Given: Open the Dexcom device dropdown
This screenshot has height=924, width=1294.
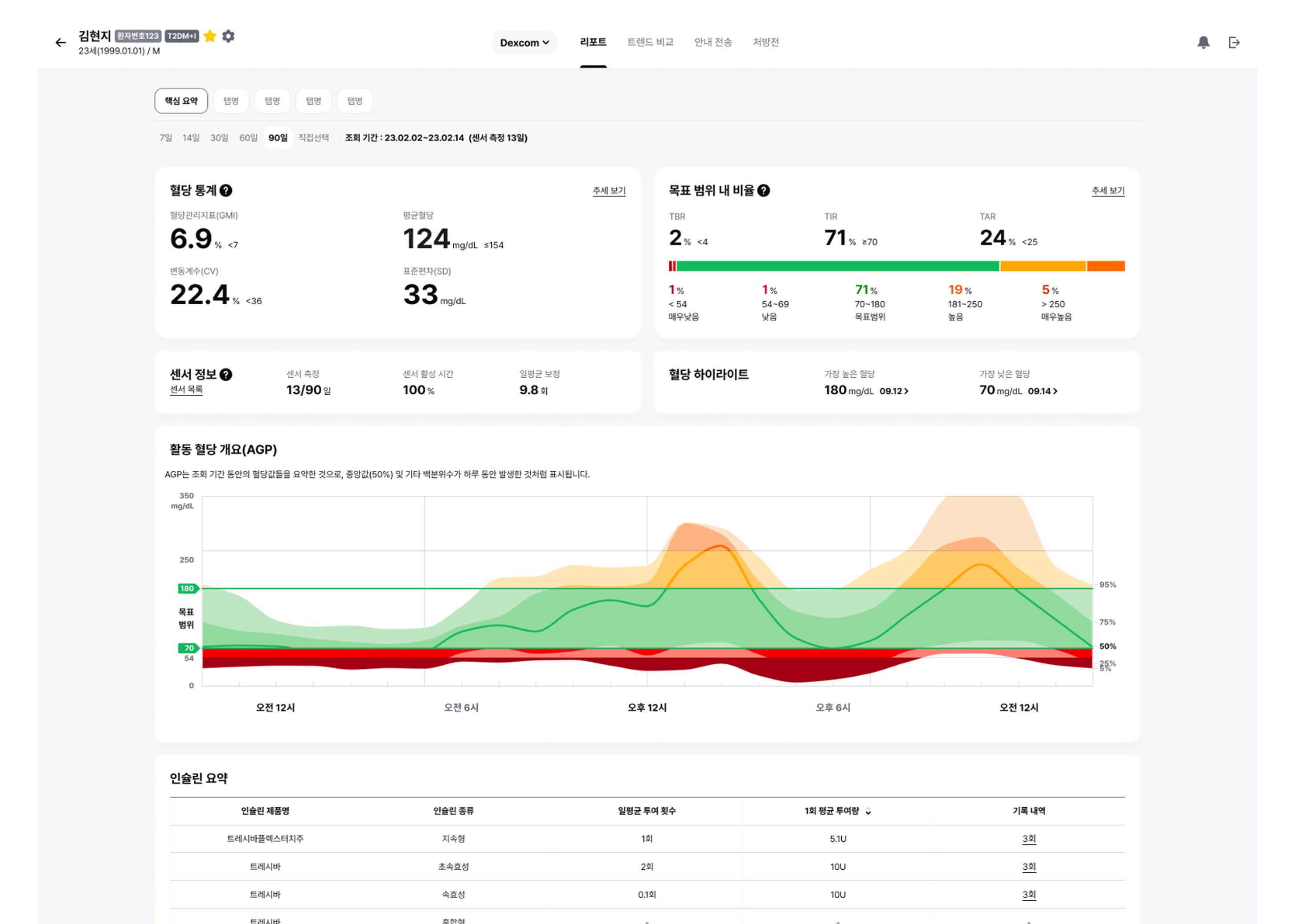Looking at the screenshot, I should 524,43.
